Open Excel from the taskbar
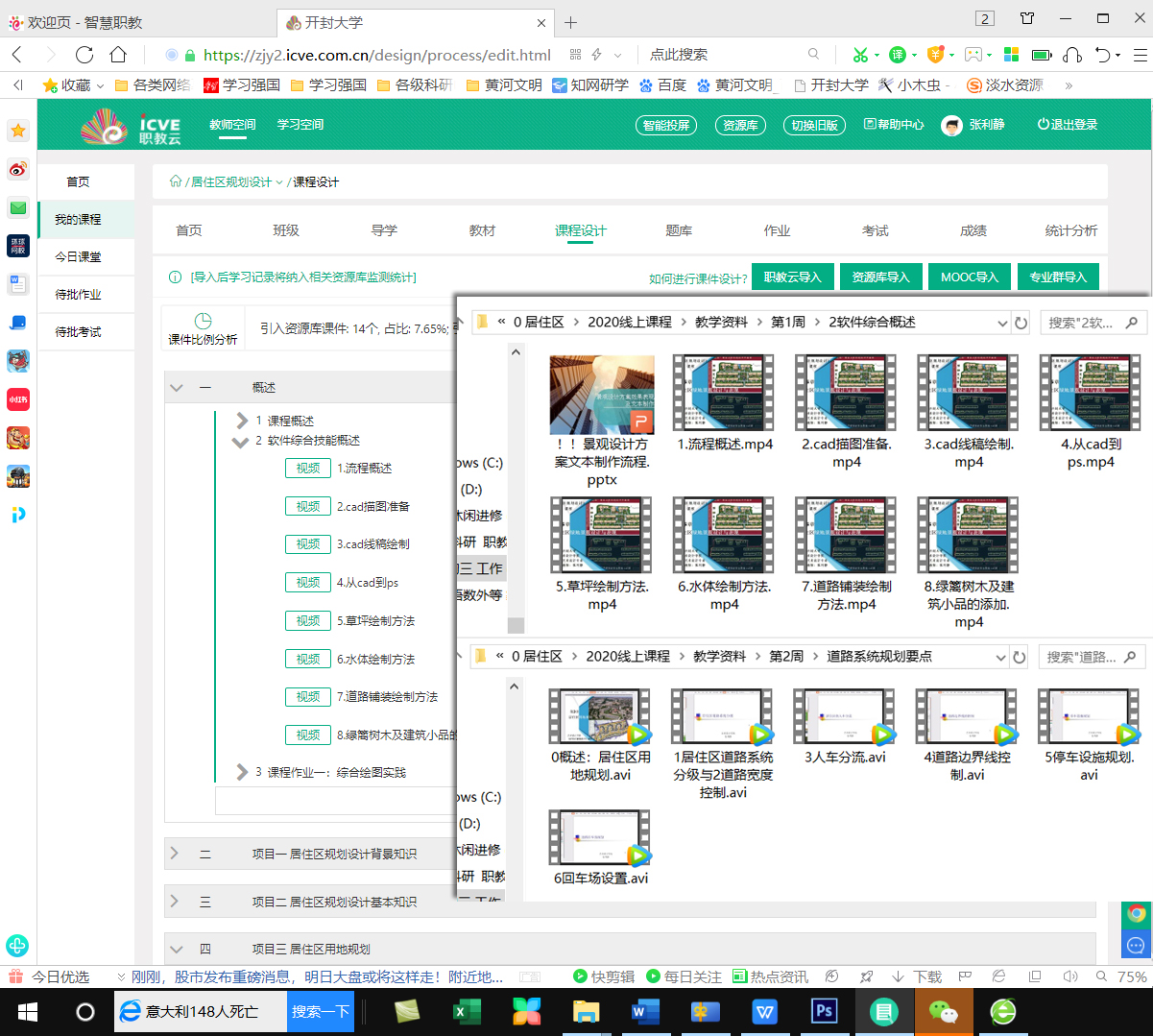 pos(467,1011)
